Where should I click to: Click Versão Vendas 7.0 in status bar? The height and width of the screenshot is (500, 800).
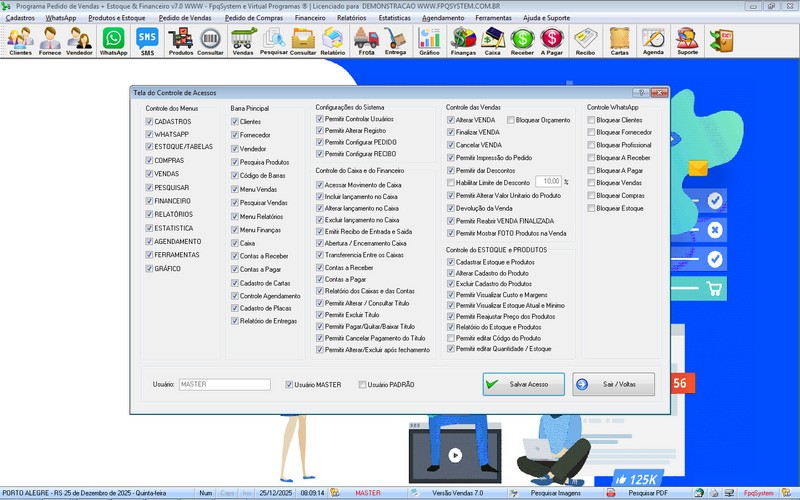tap(458, 493)
